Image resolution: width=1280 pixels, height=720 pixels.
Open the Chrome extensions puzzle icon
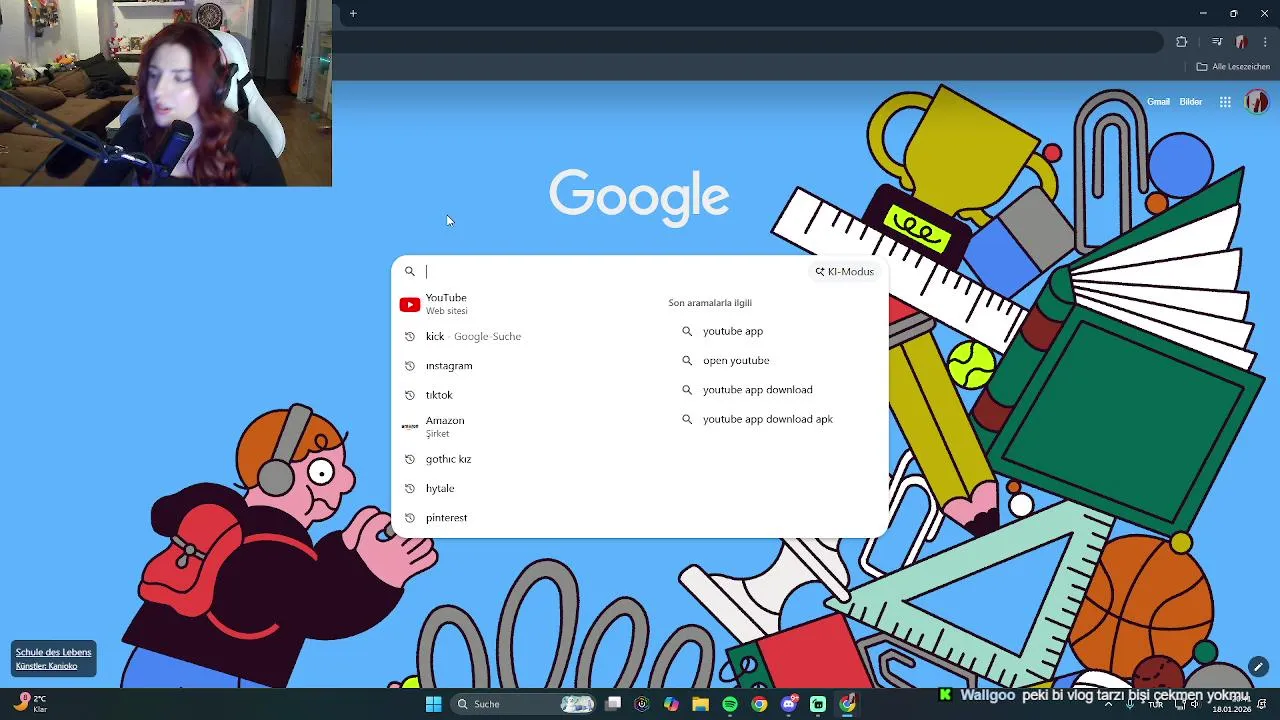pyautogui.click(x=1182, y=42)
